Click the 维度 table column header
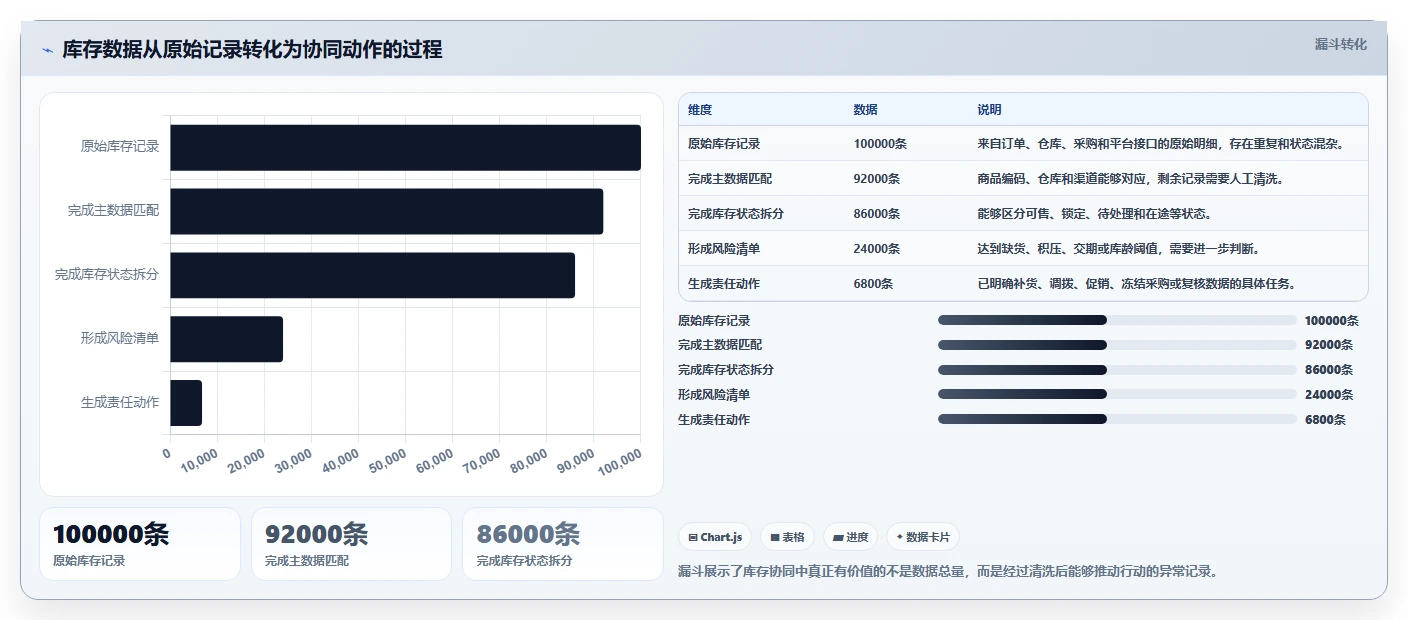Screen dimensions: 1408x620 [x=700, y=110]
